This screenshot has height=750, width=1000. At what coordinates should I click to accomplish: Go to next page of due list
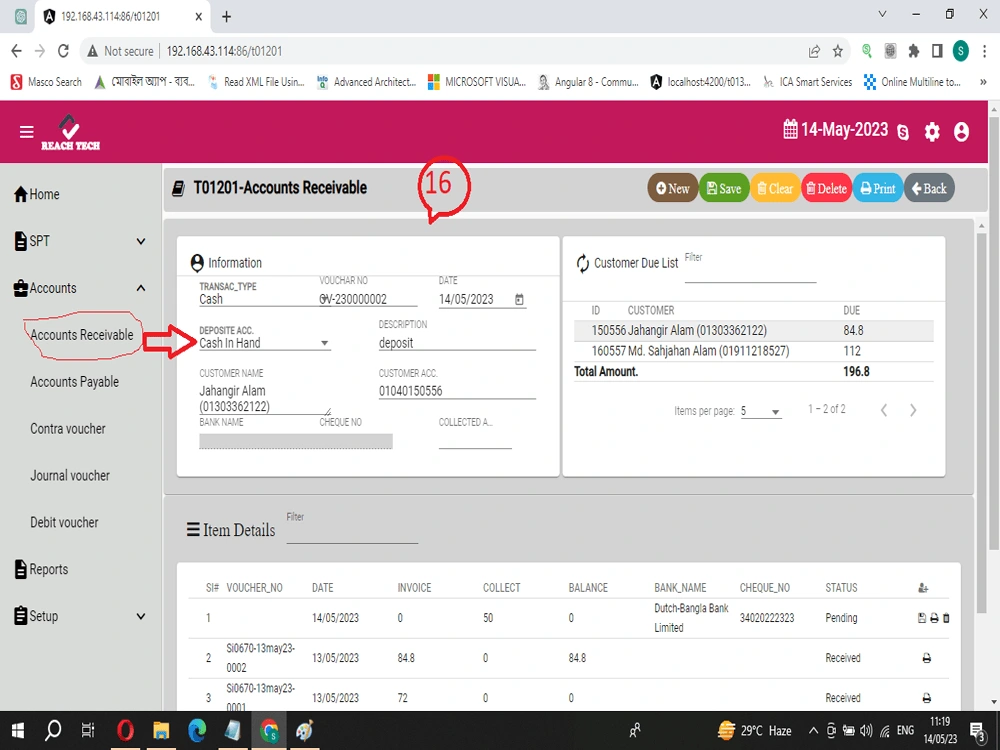pyautogui.click(x=913, y=410)
